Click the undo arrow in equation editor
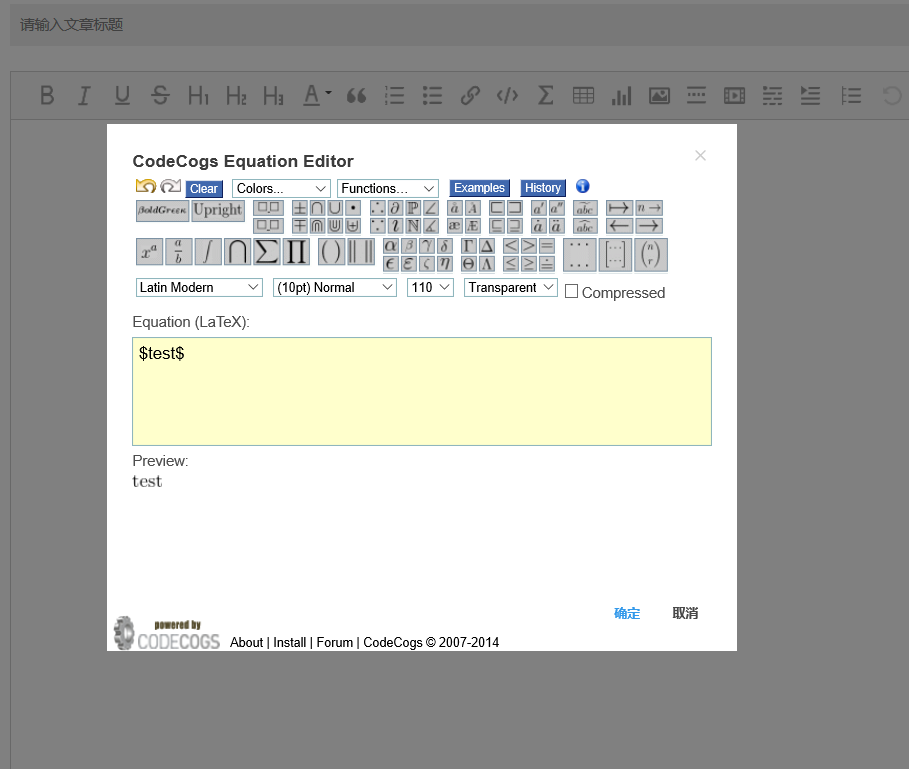 click(146, 186)
